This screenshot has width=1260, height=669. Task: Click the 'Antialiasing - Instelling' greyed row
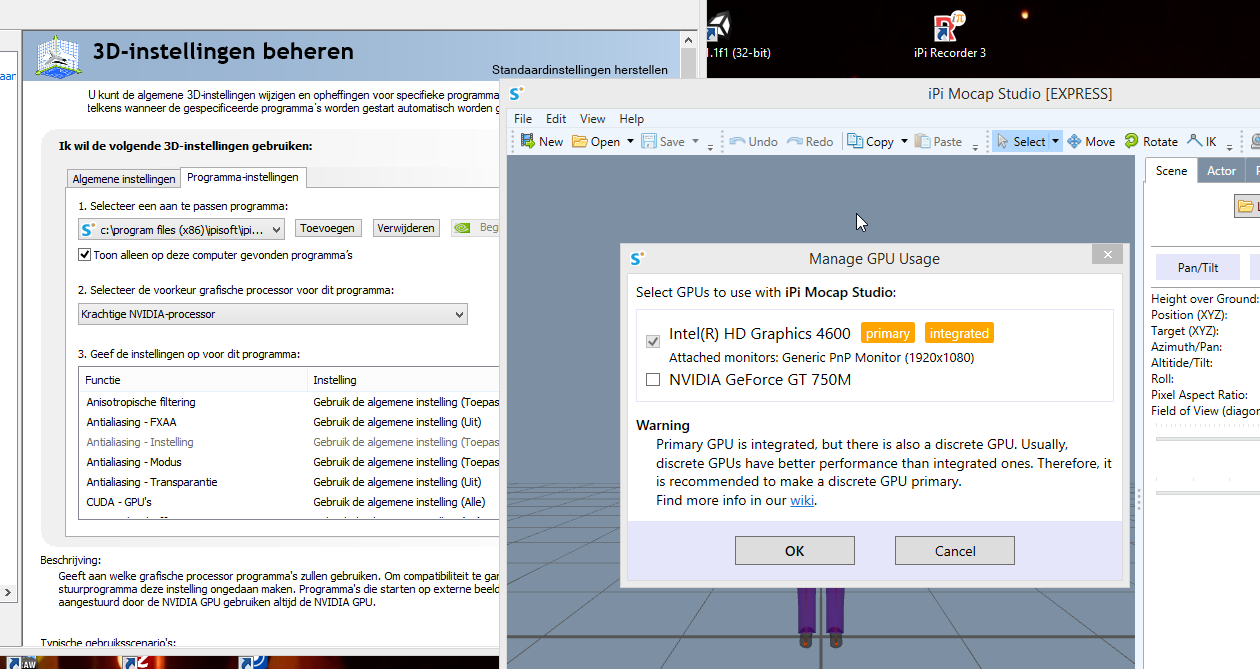tap(289, 442)
